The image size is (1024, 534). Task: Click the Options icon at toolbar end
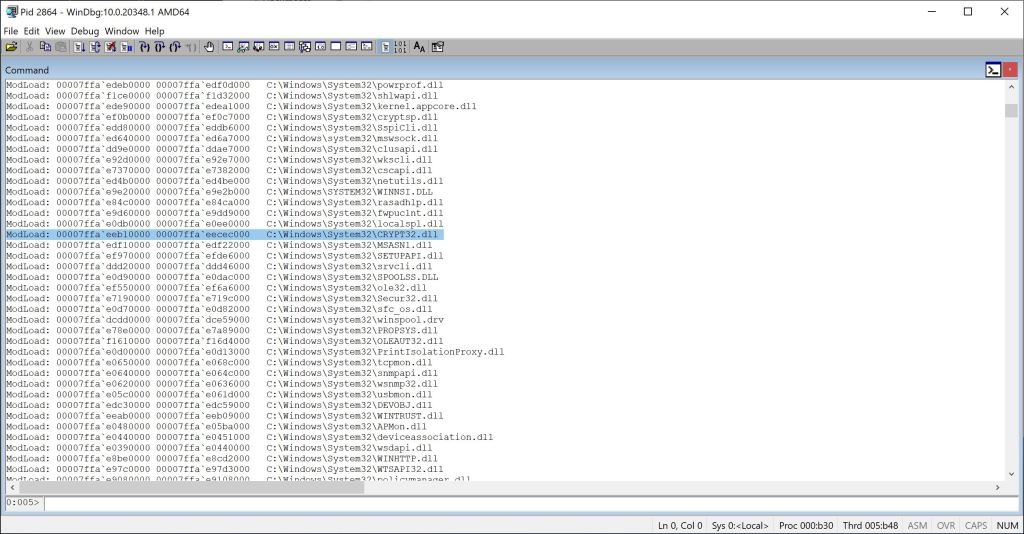tap(437, 47)
